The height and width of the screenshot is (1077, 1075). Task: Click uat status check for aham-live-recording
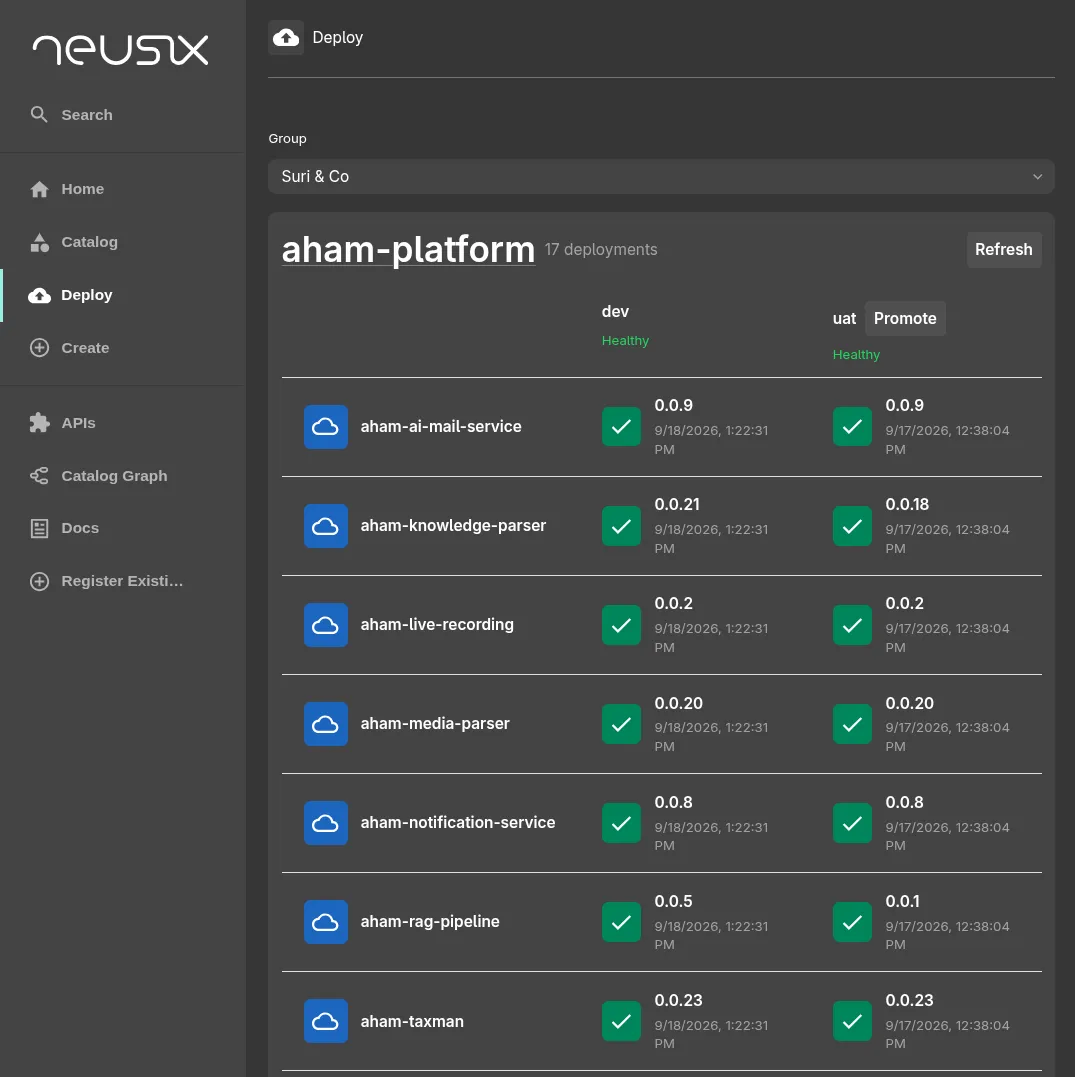tap(852, 625)
